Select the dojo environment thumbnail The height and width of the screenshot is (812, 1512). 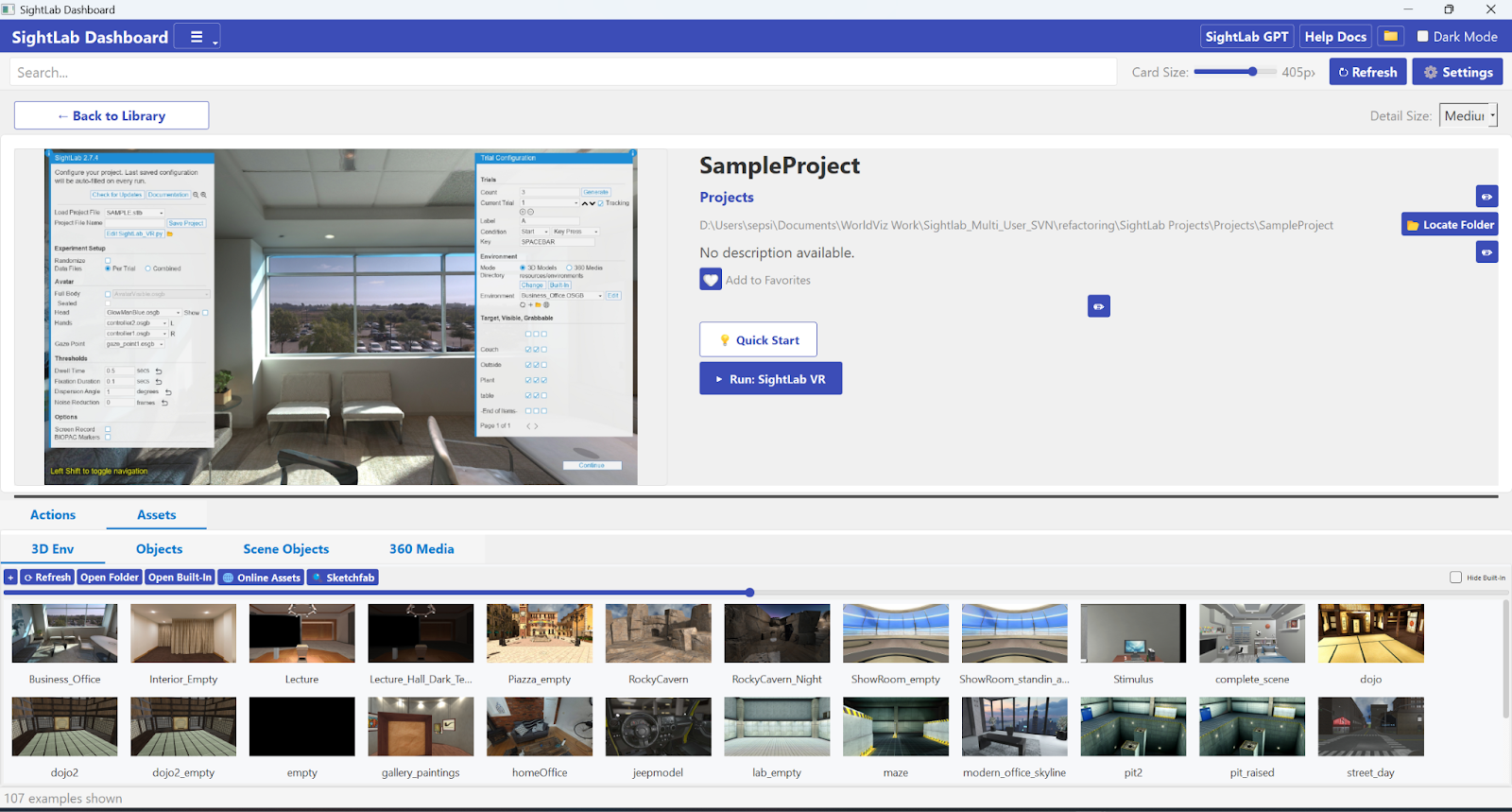click(1371, 633)
